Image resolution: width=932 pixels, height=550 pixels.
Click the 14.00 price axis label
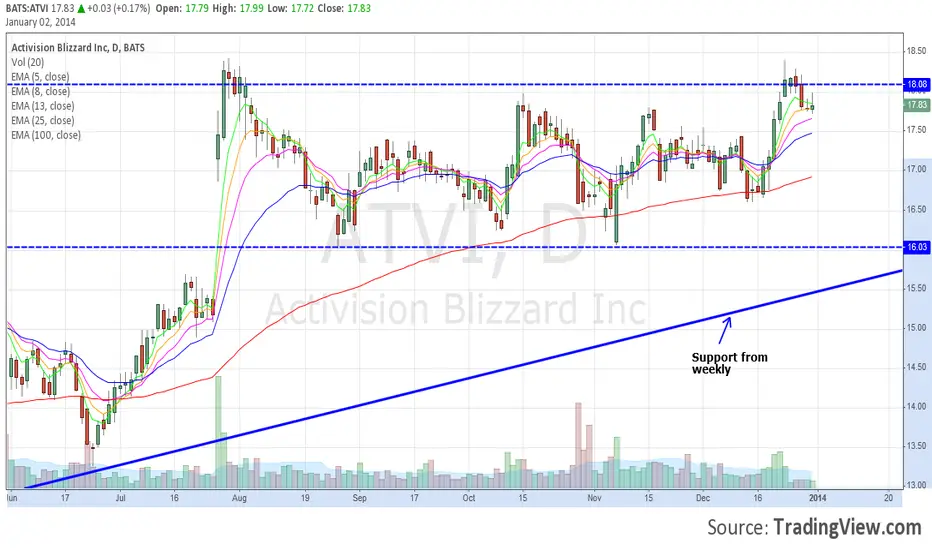916,407
